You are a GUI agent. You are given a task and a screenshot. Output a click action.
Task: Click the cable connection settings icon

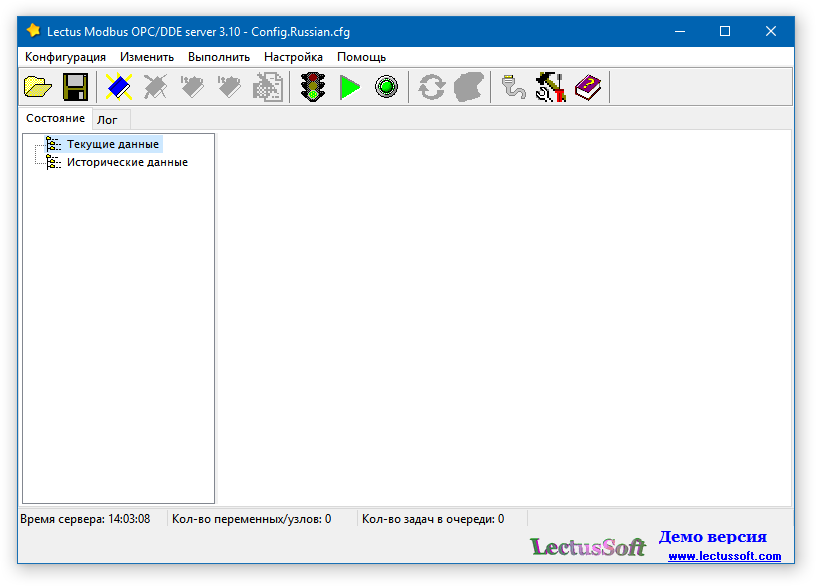coord(513,87)
